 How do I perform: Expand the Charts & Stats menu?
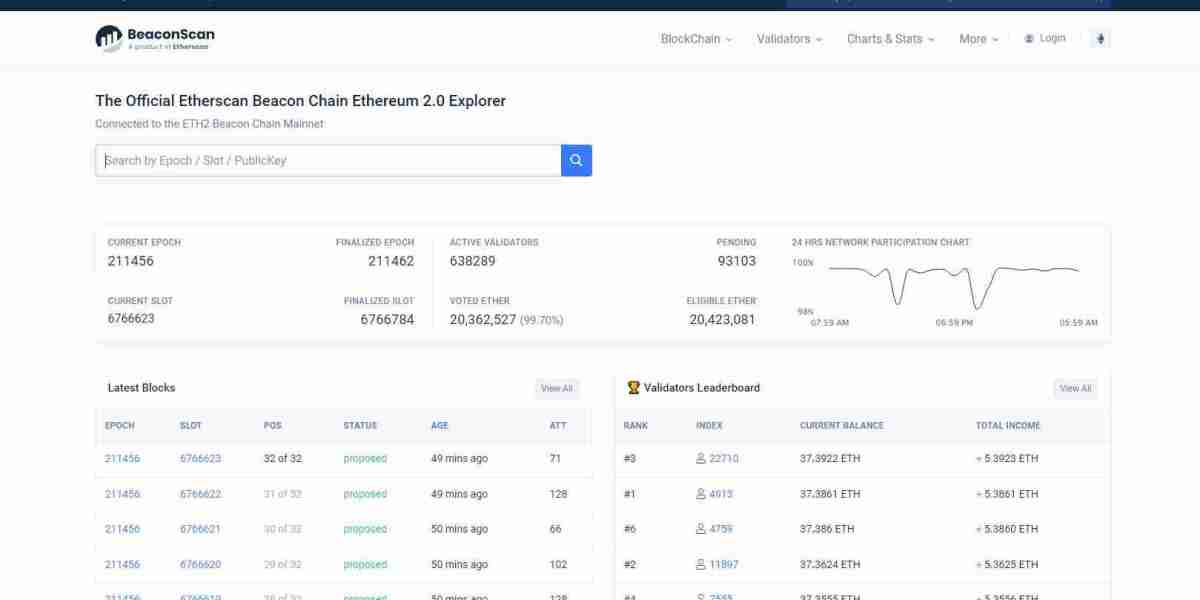[890, 39]
